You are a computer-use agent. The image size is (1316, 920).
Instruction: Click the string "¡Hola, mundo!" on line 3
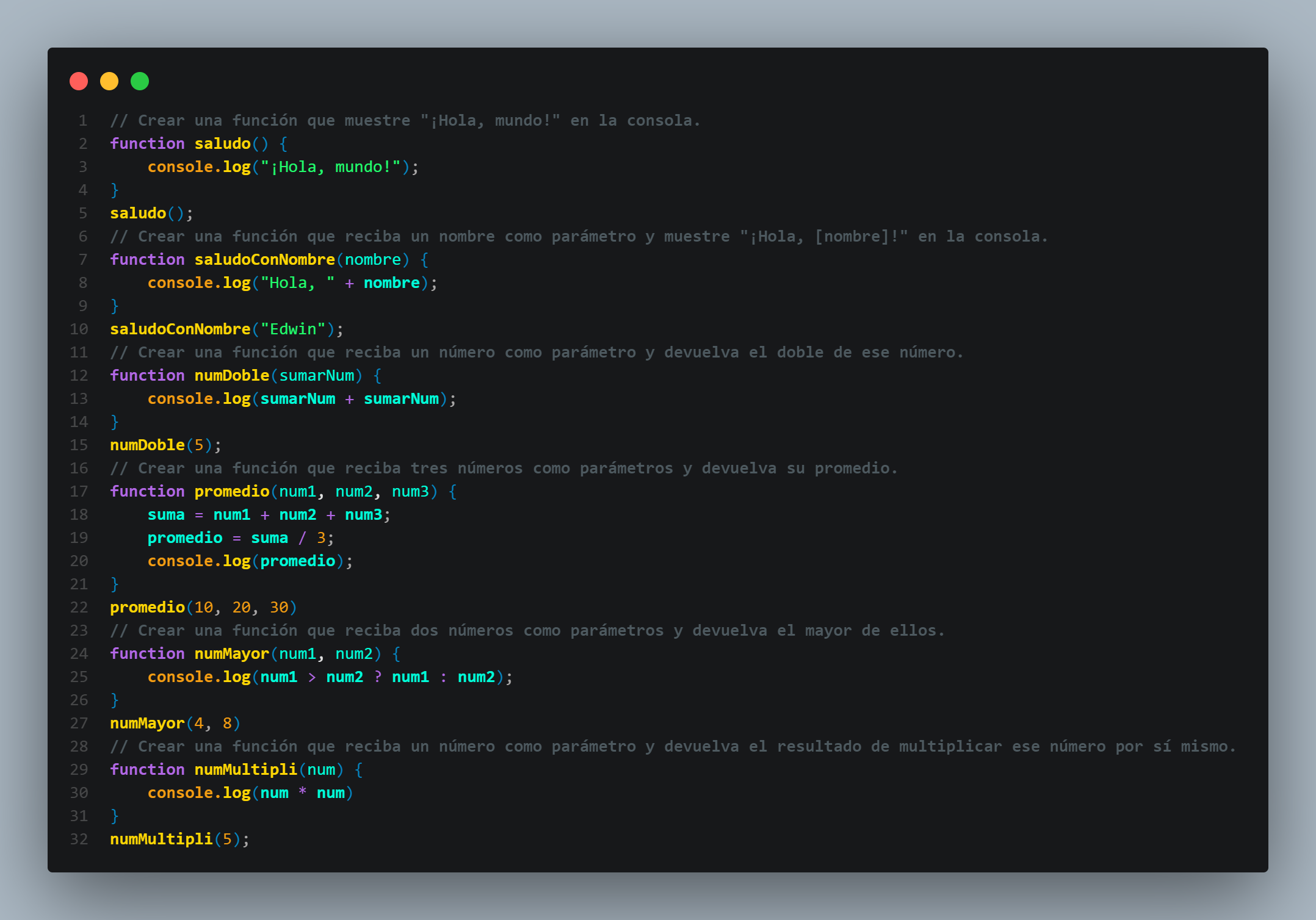[x=330, y=167]
